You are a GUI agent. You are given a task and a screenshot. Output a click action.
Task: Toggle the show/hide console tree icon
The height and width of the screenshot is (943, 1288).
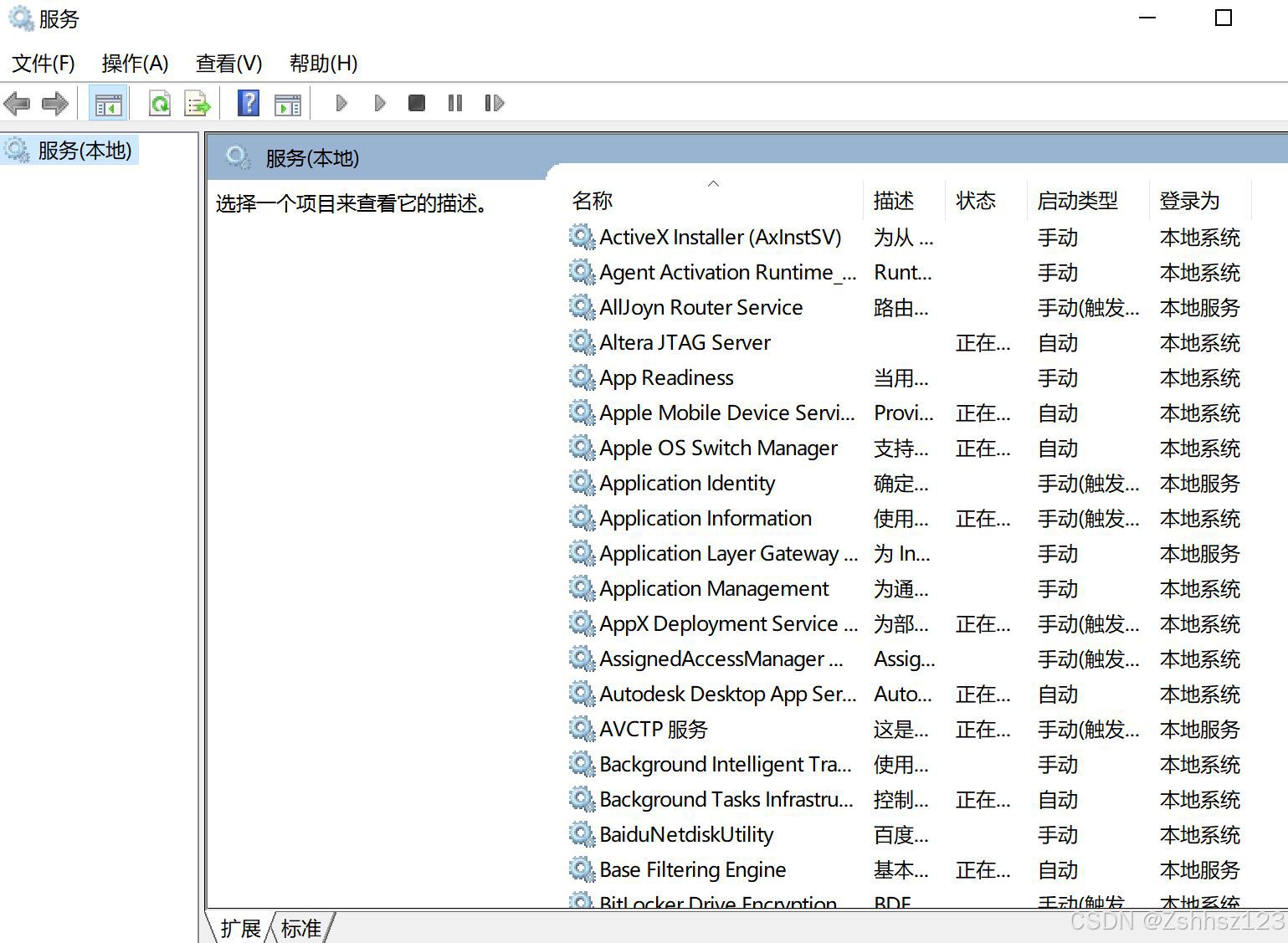click(108, 104)
